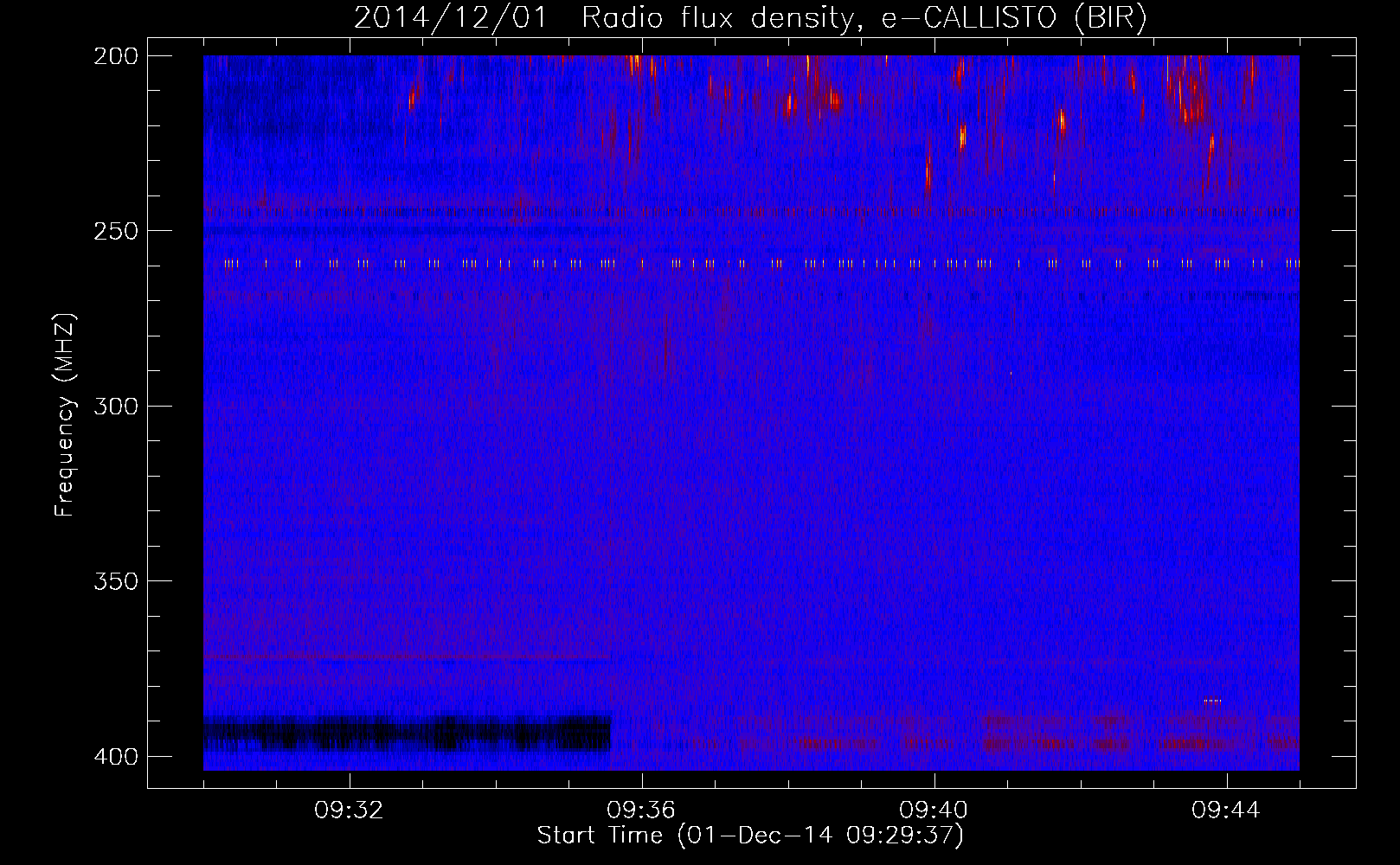This screenshot has width=1400, height=865.
Task: Click the 'Frequency (MHZ)' axis label
Action: click(66, 414)
